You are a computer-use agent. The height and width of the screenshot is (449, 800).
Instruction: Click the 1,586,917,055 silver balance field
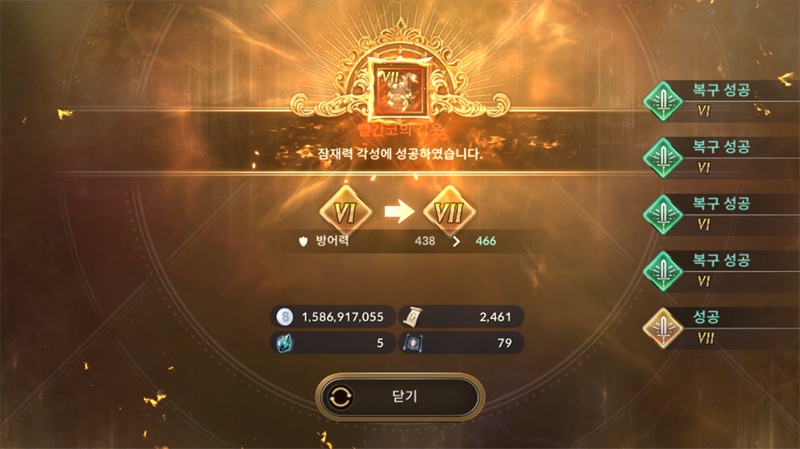333,317
